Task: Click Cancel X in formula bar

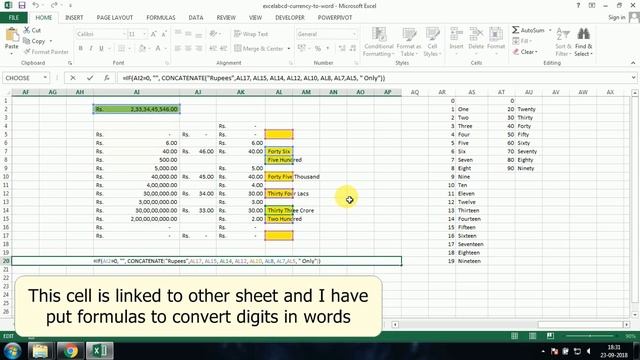Action: pyautogui.click(x=73, y=78)
